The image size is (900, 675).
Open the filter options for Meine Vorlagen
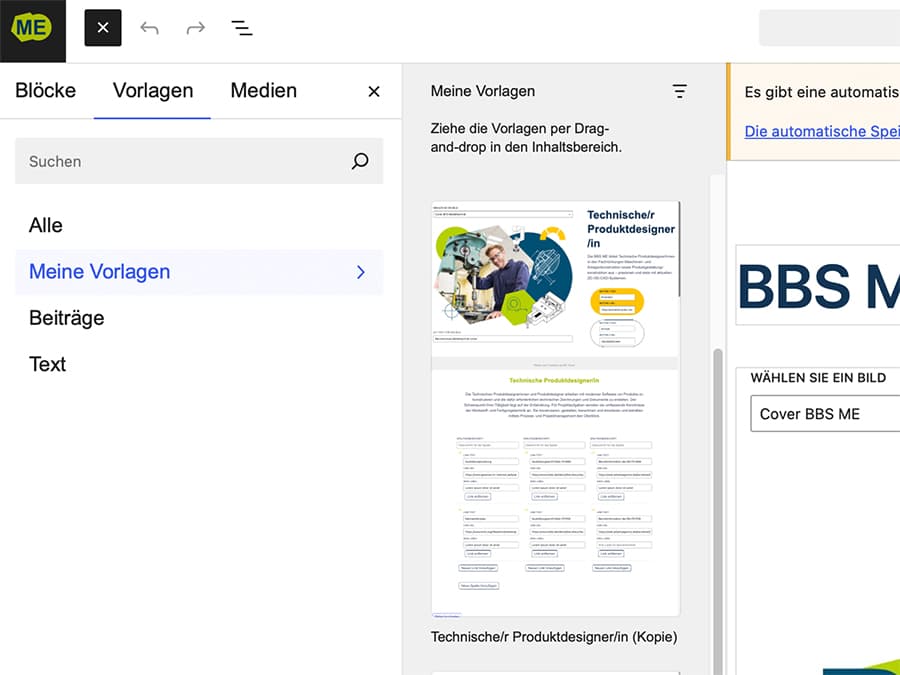coord(680,91)
